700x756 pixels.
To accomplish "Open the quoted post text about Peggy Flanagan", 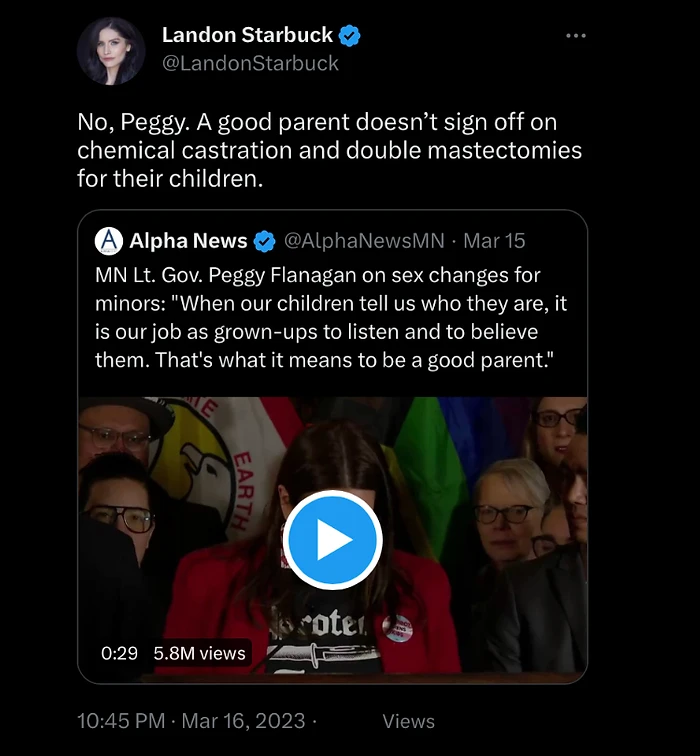I will click(330, 317).
